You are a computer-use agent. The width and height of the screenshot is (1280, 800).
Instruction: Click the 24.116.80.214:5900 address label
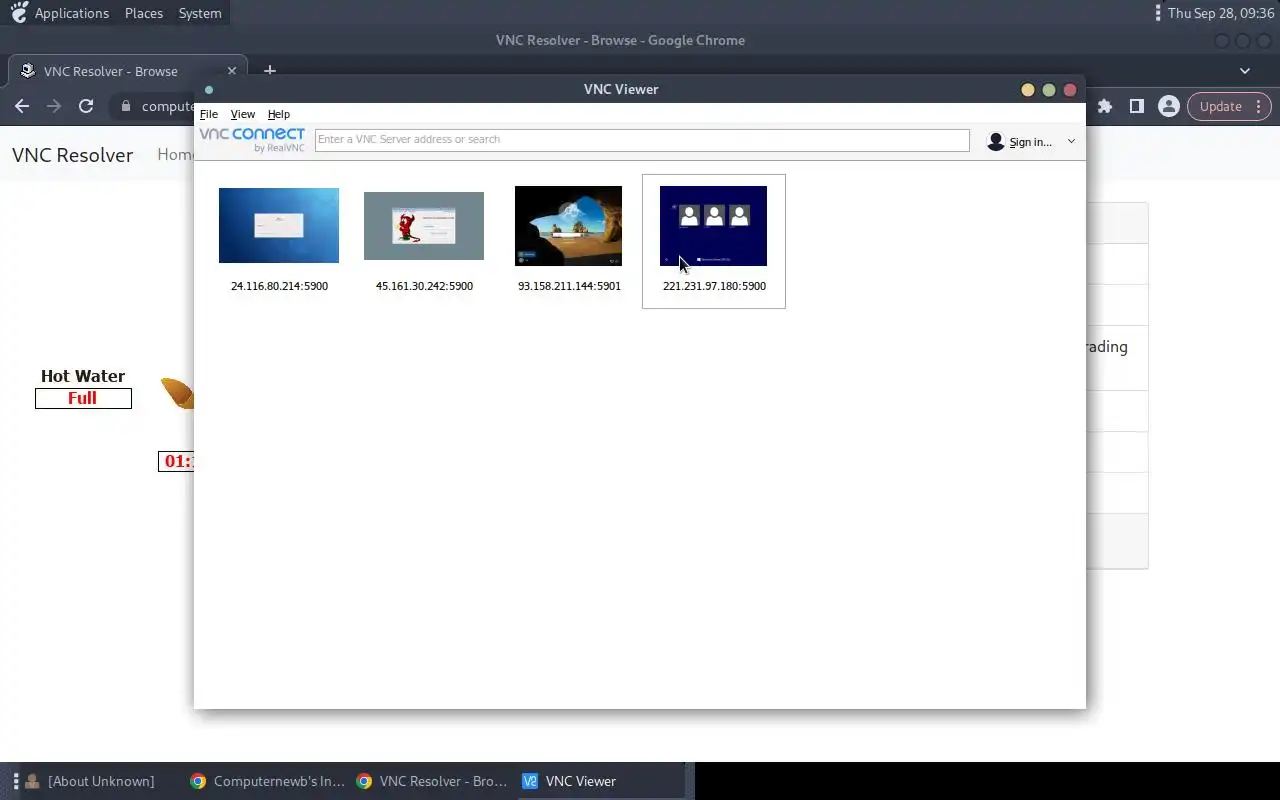click(279, 286)
